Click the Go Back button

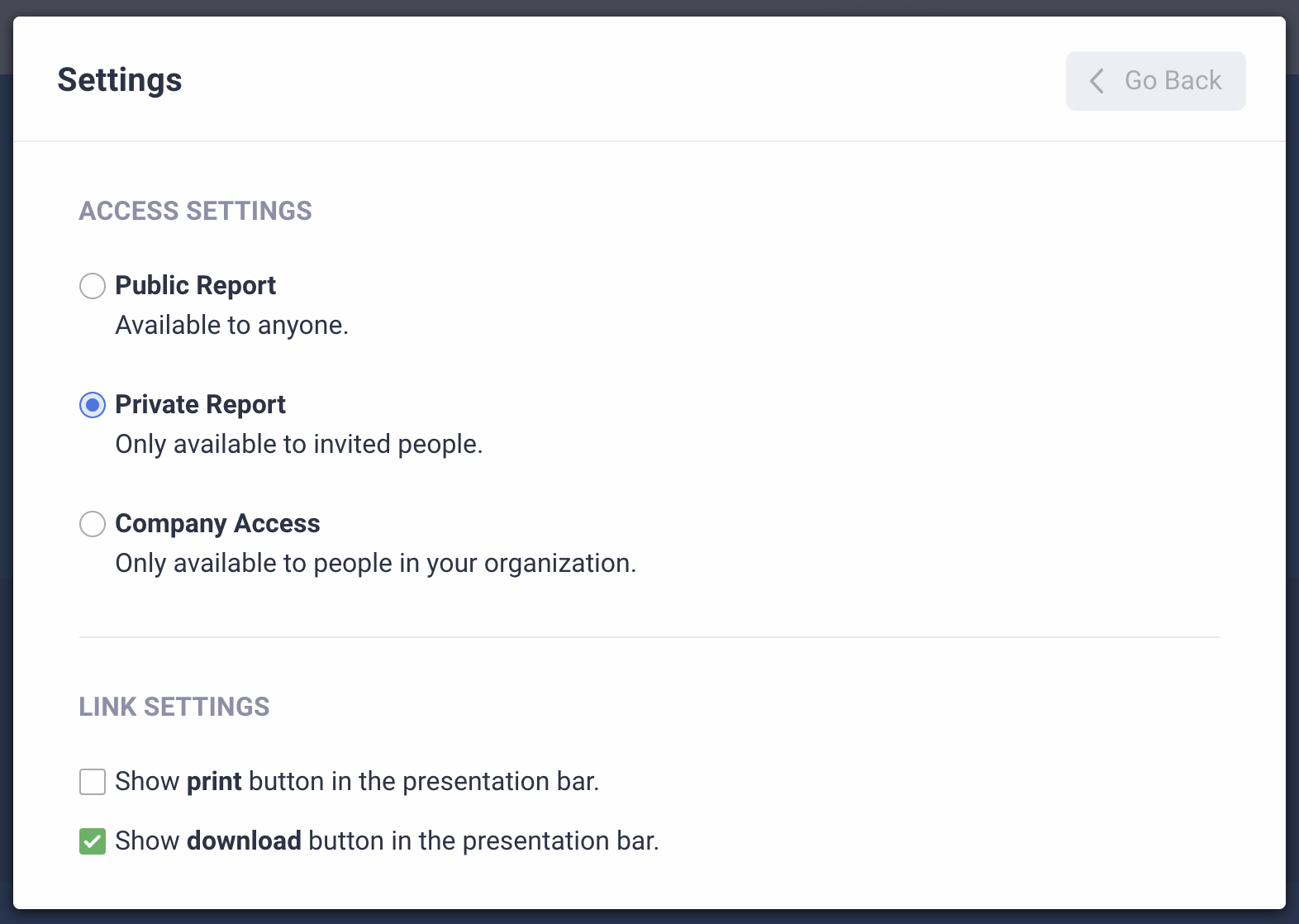coord(1155,81)
